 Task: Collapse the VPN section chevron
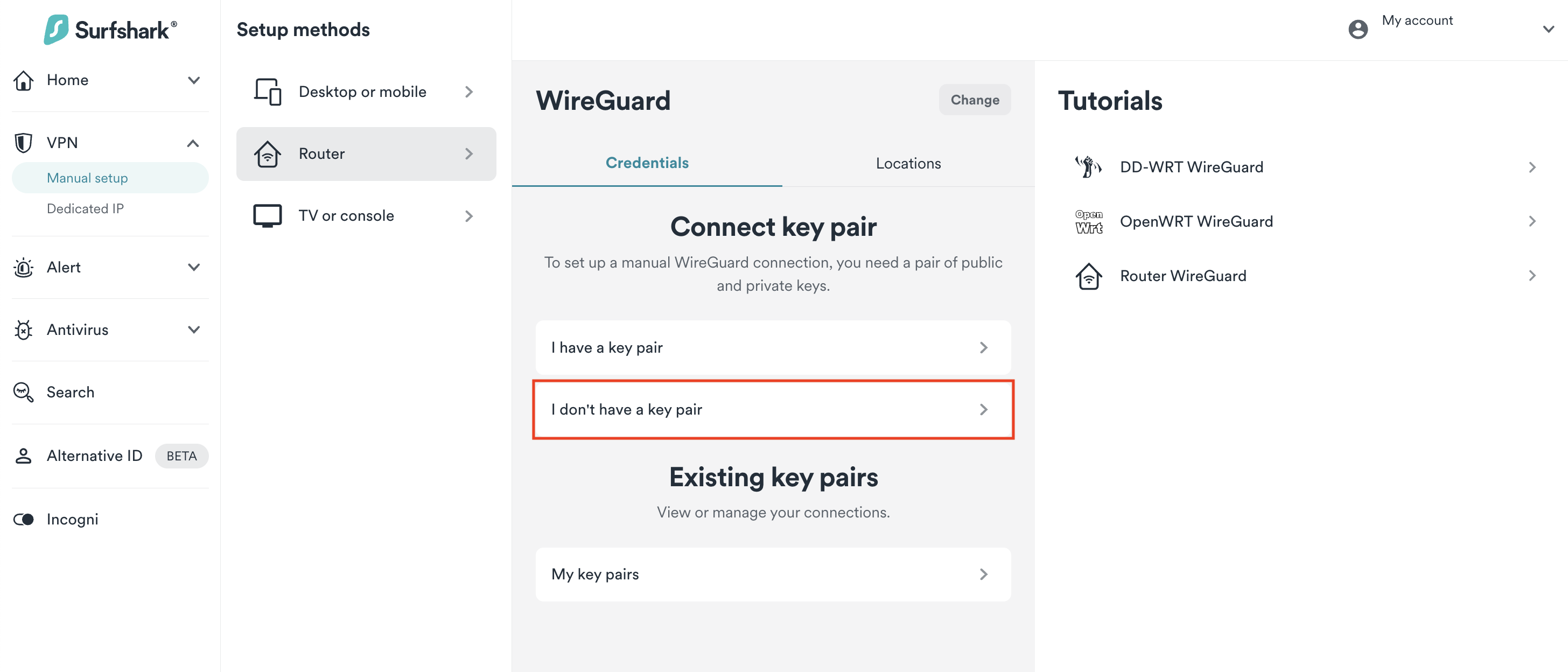tap(193, 143)
